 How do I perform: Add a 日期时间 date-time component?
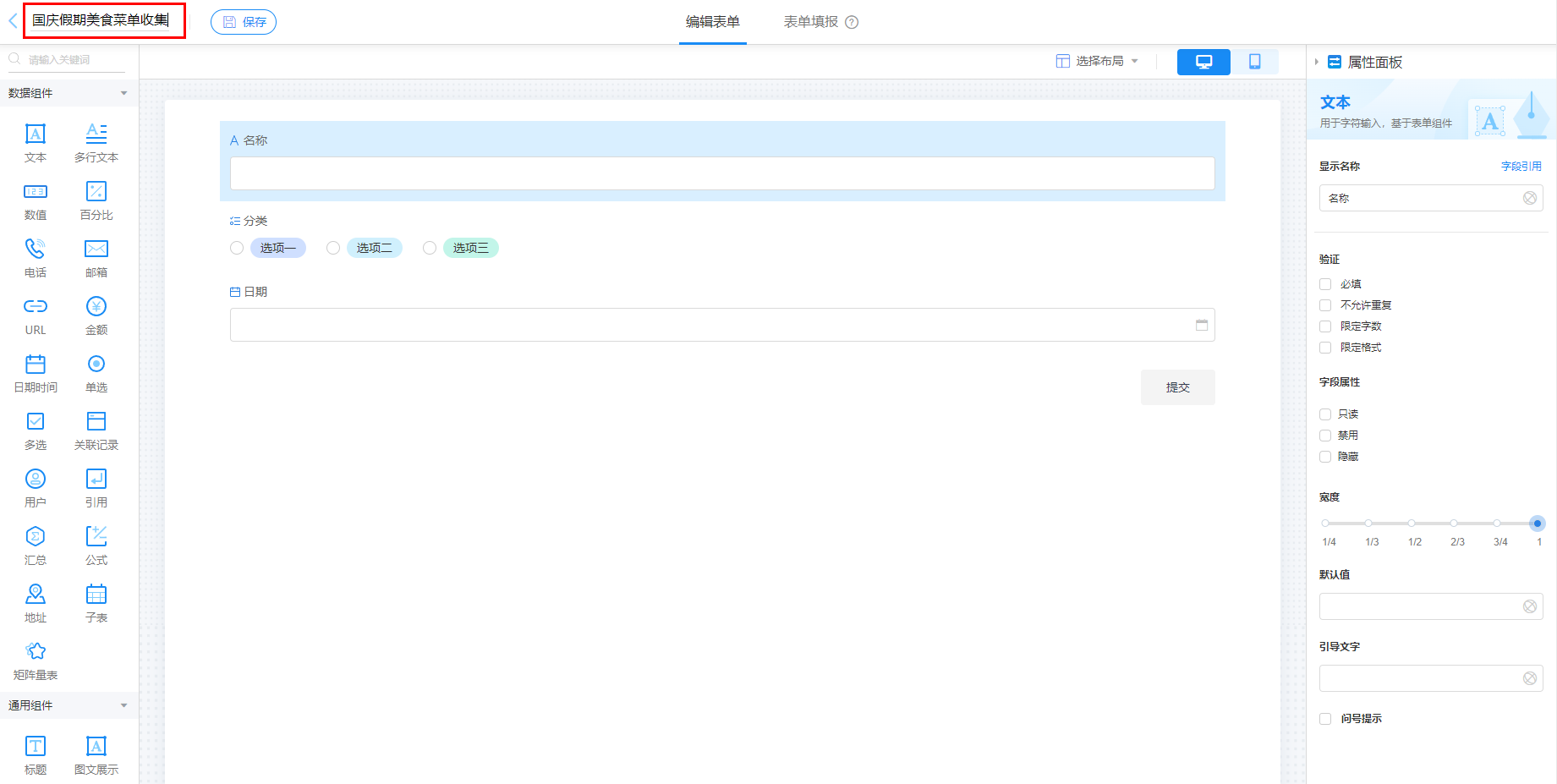click(36, 373)
